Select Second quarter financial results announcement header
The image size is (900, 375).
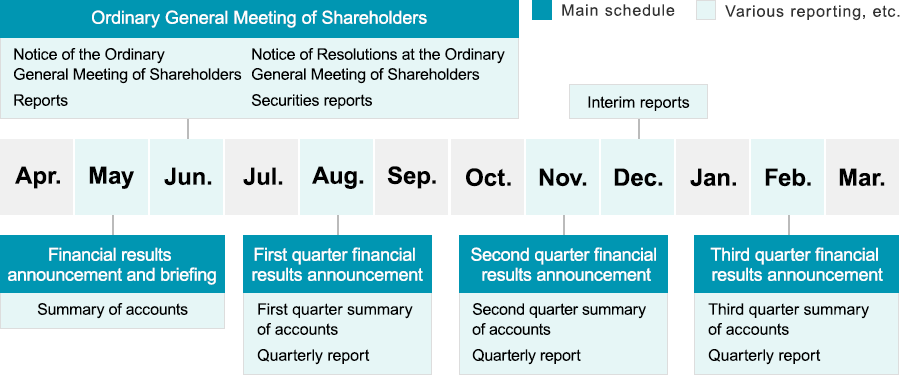pos(563,264)
